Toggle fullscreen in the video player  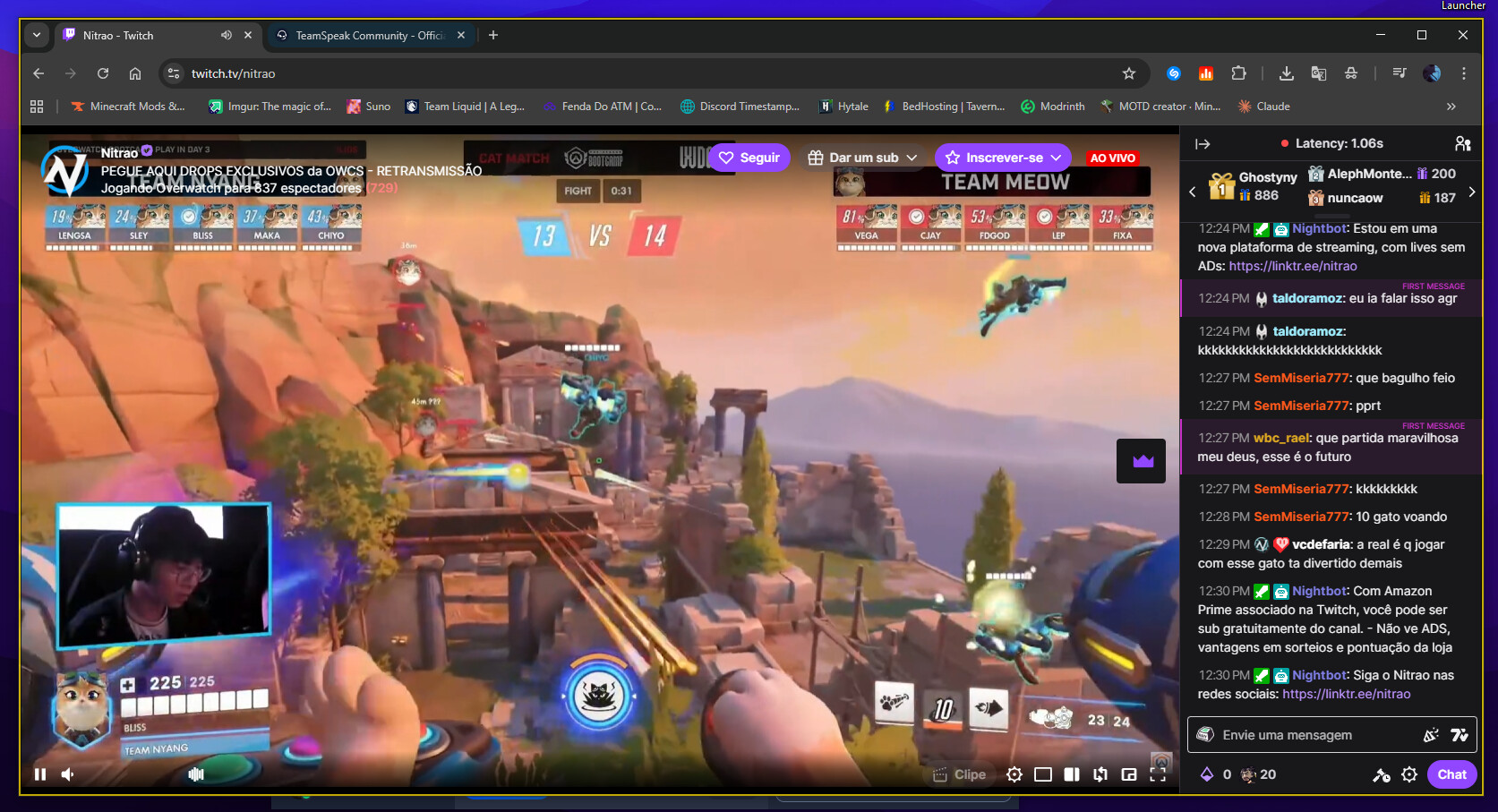[1158, 774]
